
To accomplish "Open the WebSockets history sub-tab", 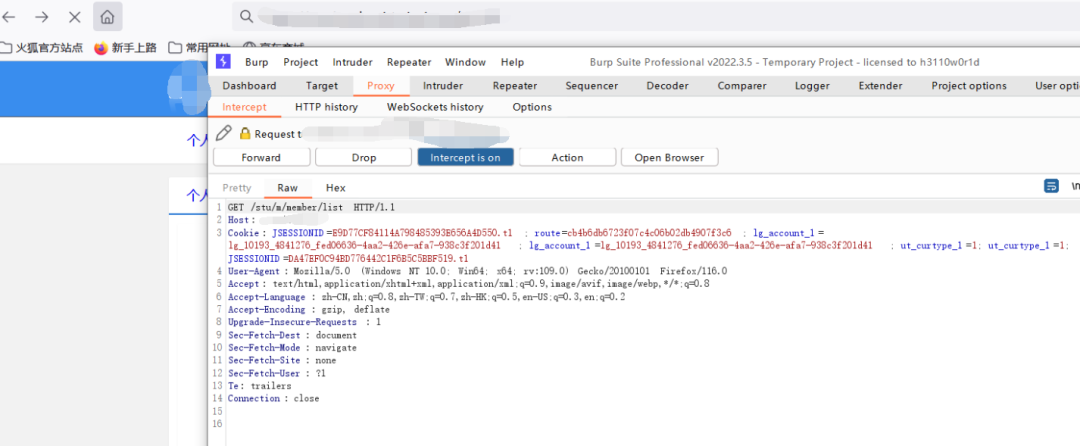I will point(435,107).
